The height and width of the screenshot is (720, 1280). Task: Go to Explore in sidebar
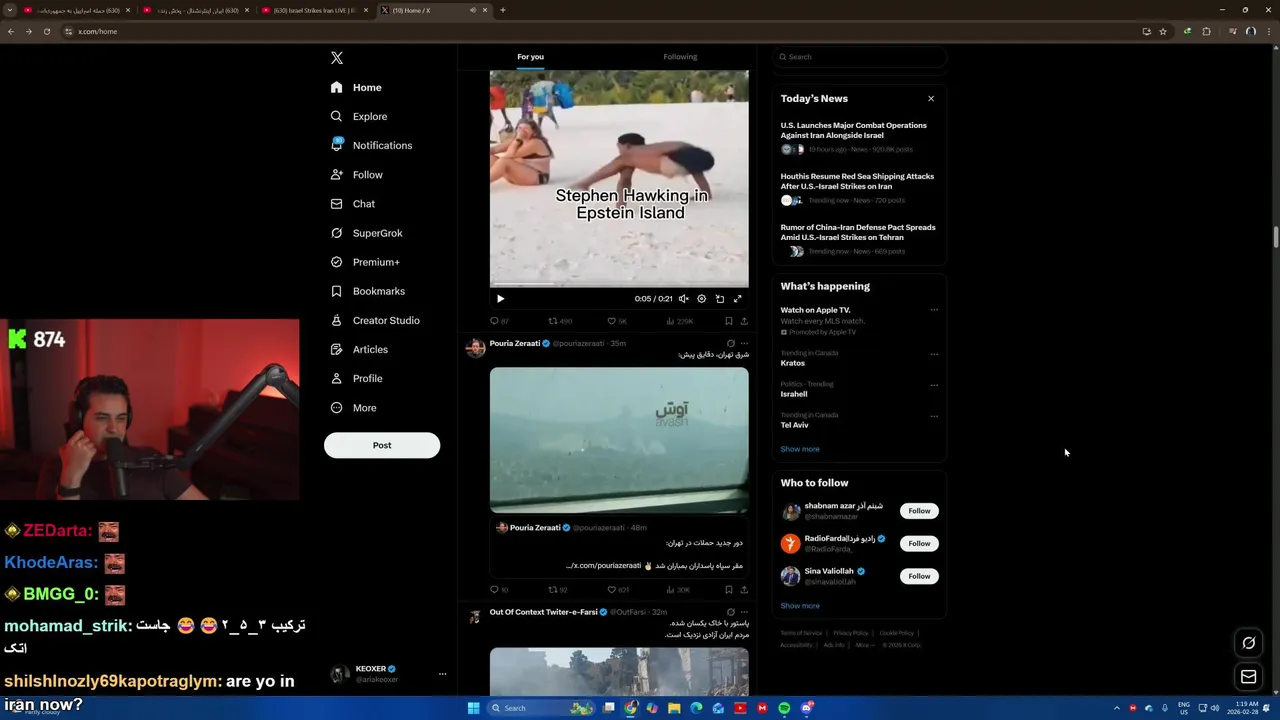pos(359,116)
